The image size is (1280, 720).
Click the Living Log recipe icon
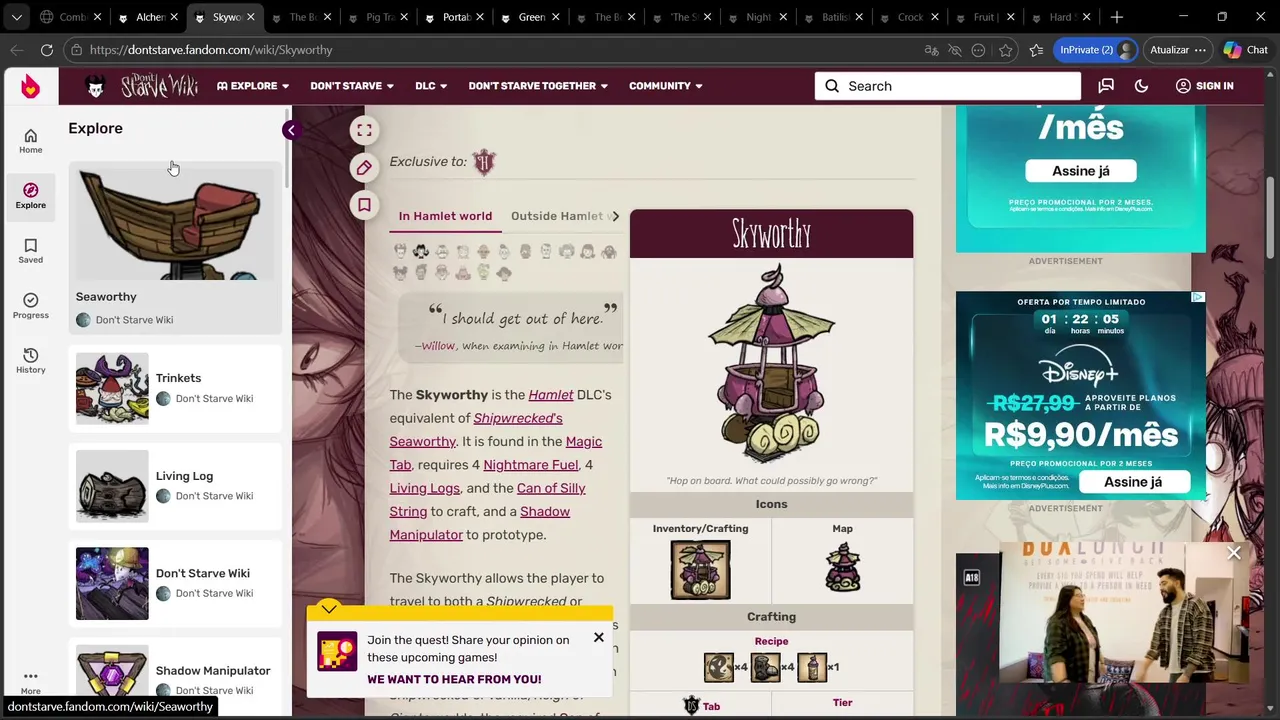(x=765, y=667)
